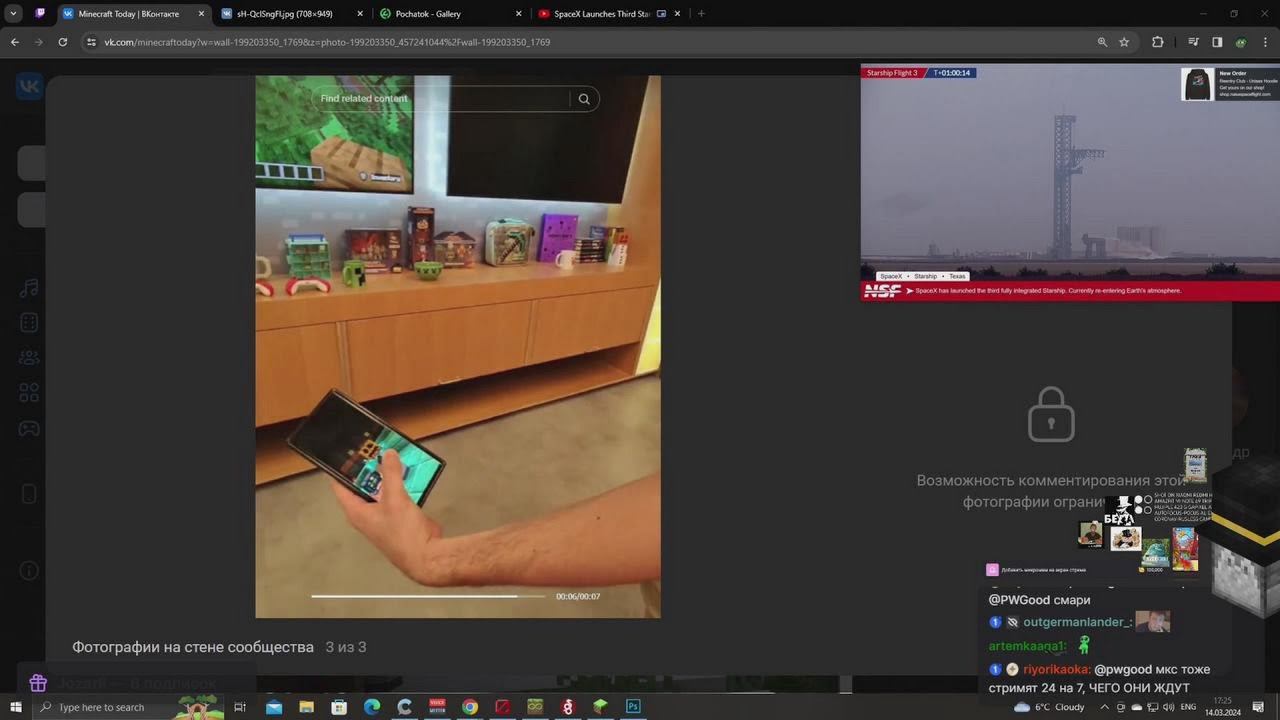Click the locked comments padlock icon
The width and height of the screenshot is (1280, 720).
pos(1051,414)
